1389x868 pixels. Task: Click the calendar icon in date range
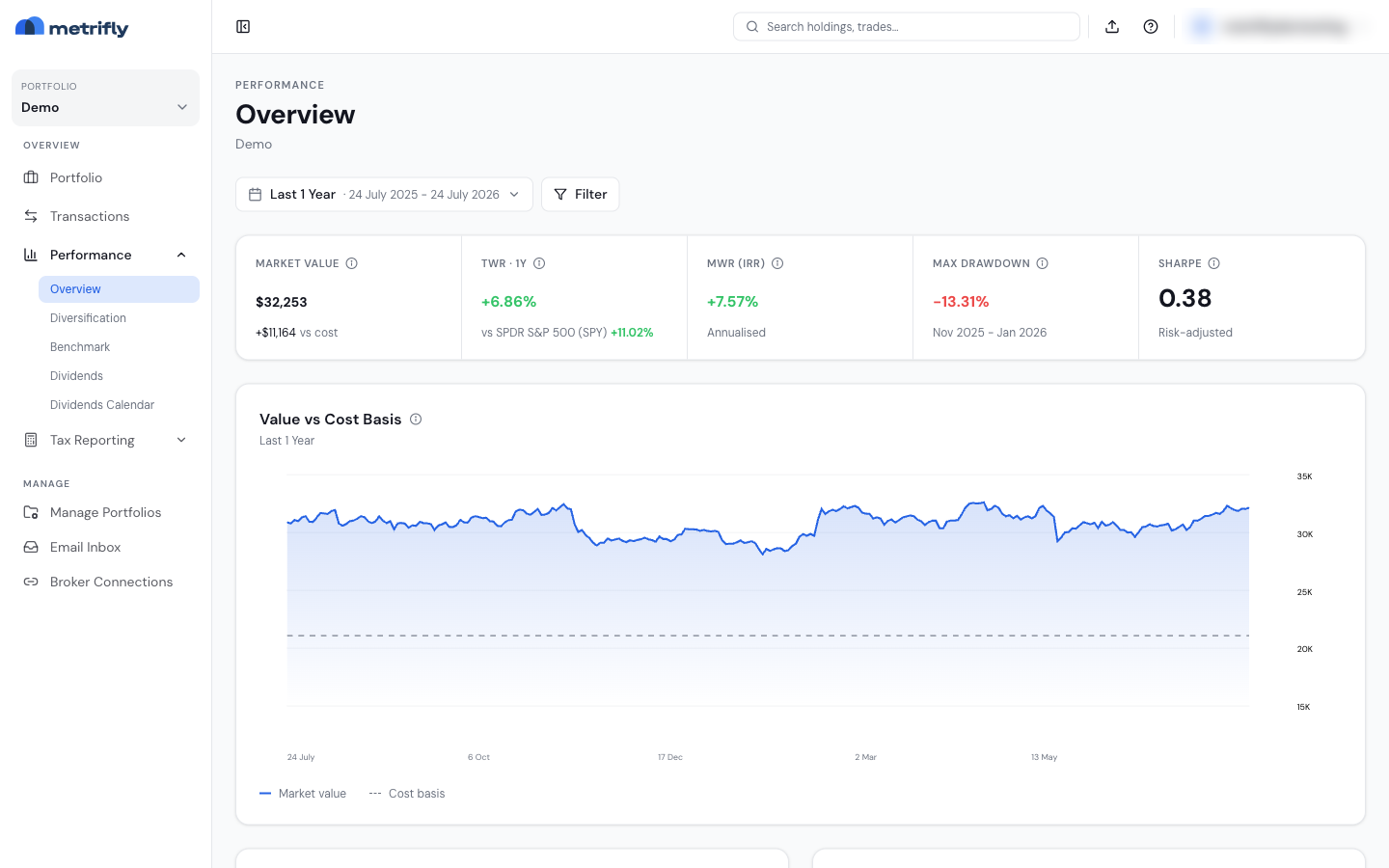click(256, 195)
